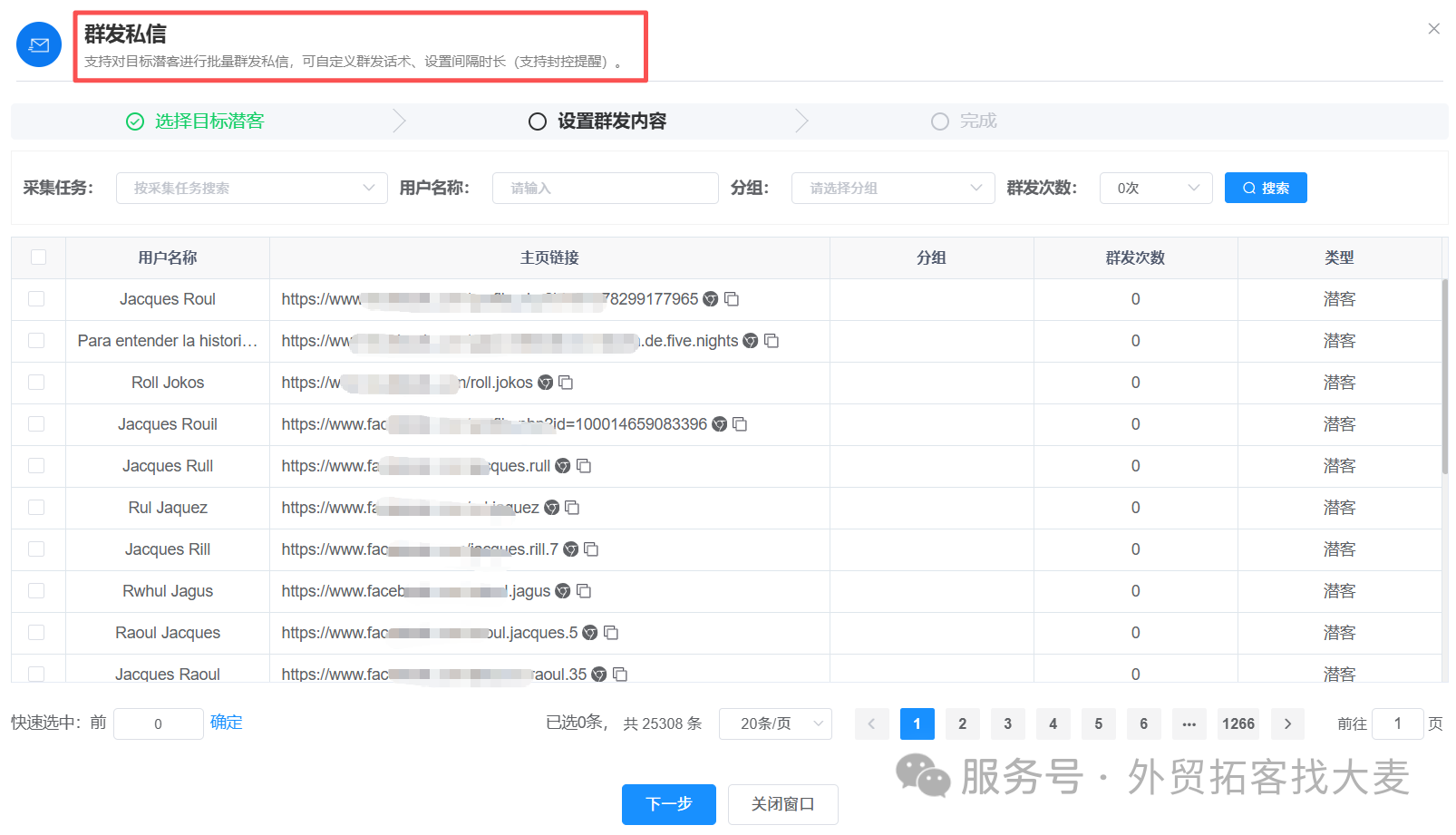Jump to last page 1266
Viewport: 1456px width, 835px height.
click(x=1238, y=723)
